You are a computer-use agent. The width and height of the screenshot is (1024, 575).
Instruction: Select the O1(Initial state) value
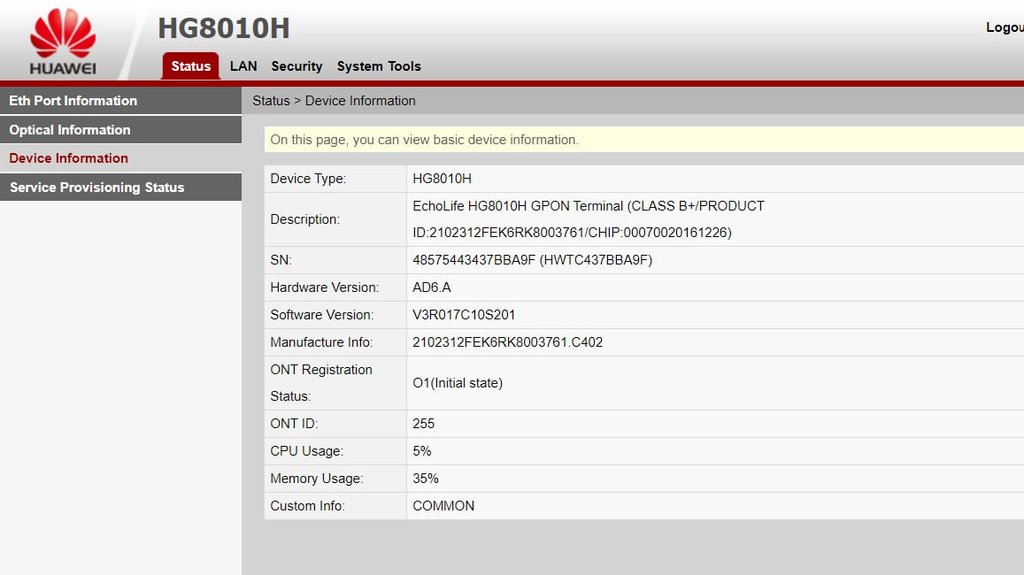coord(458,383)
